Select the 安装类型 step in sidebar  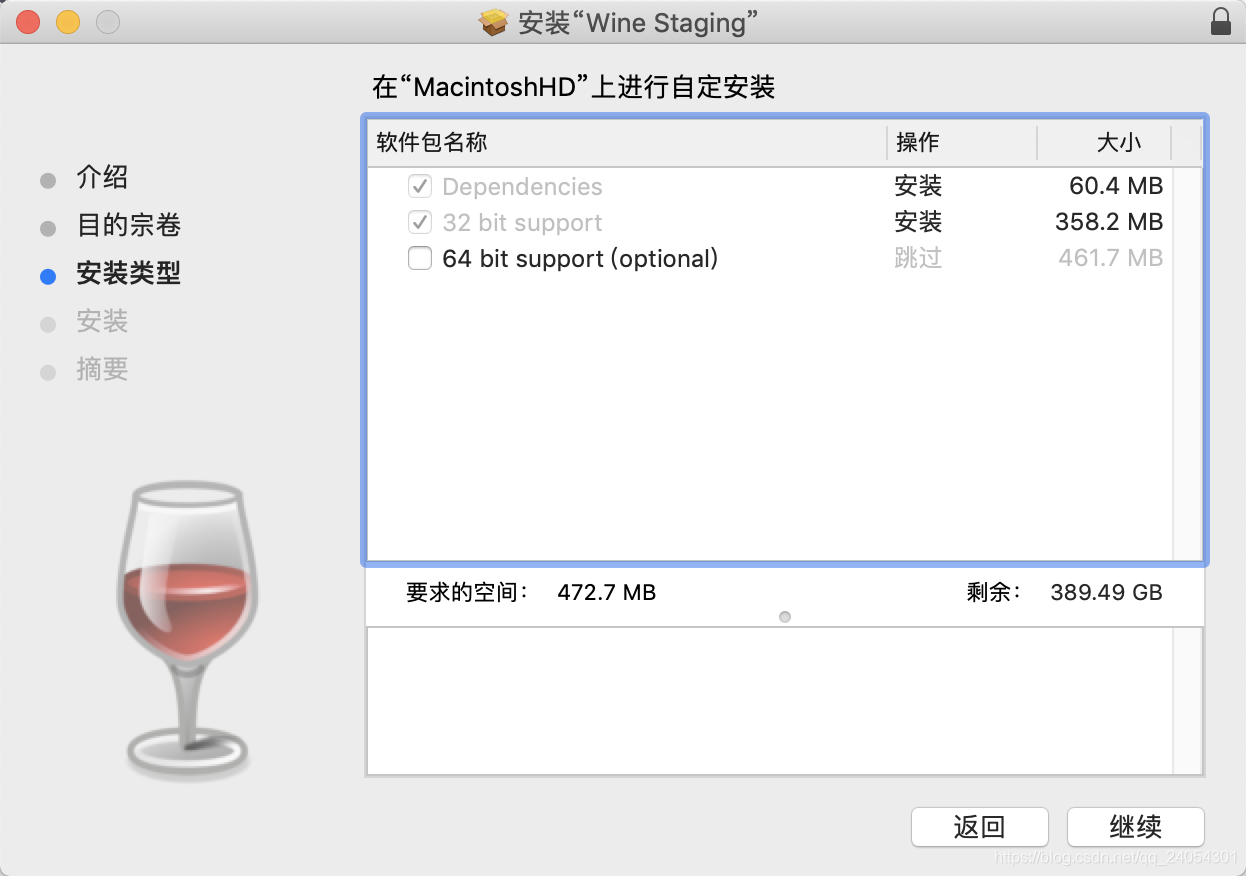tap(128, 274)
